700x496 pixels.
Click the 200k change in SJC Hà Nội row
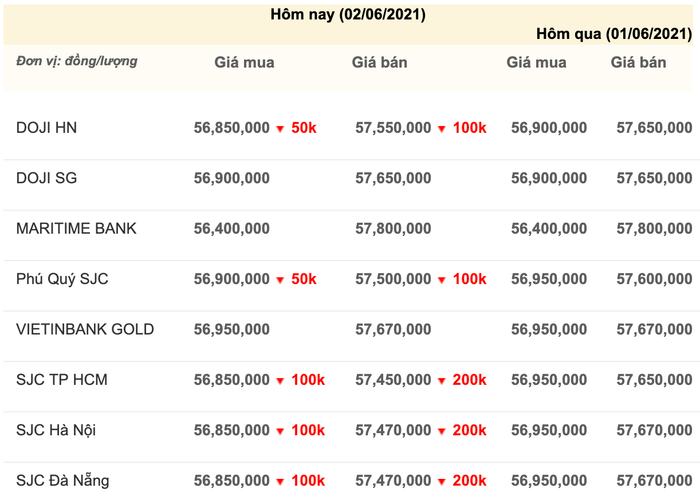[x=470, y=431]
